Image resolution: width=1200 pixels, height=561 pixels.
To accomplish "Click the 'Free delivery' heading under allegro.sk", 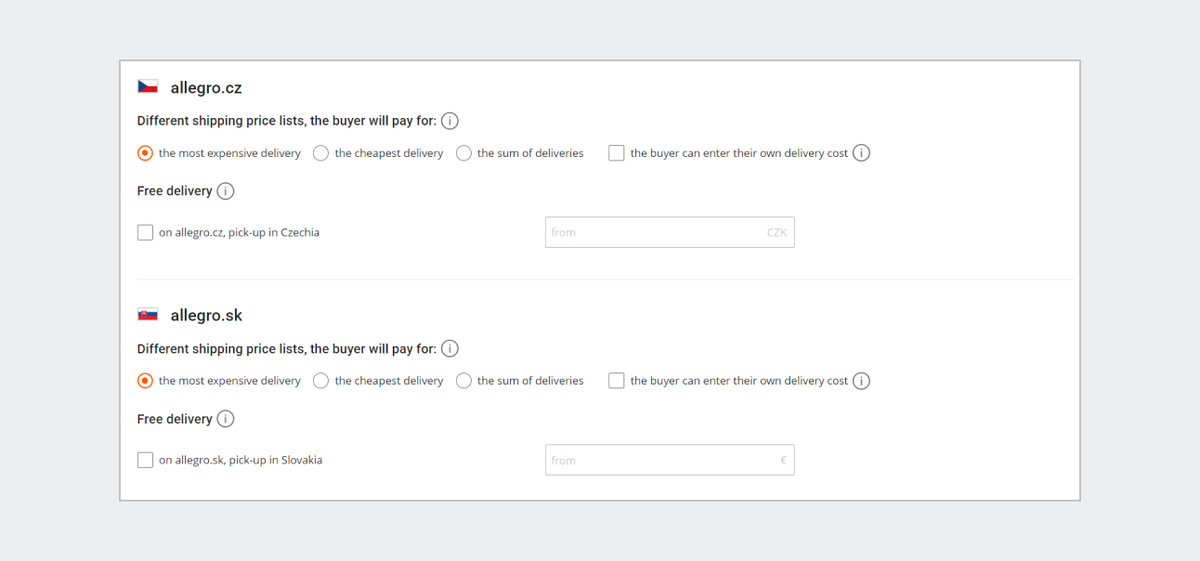I will coord(175,419).
